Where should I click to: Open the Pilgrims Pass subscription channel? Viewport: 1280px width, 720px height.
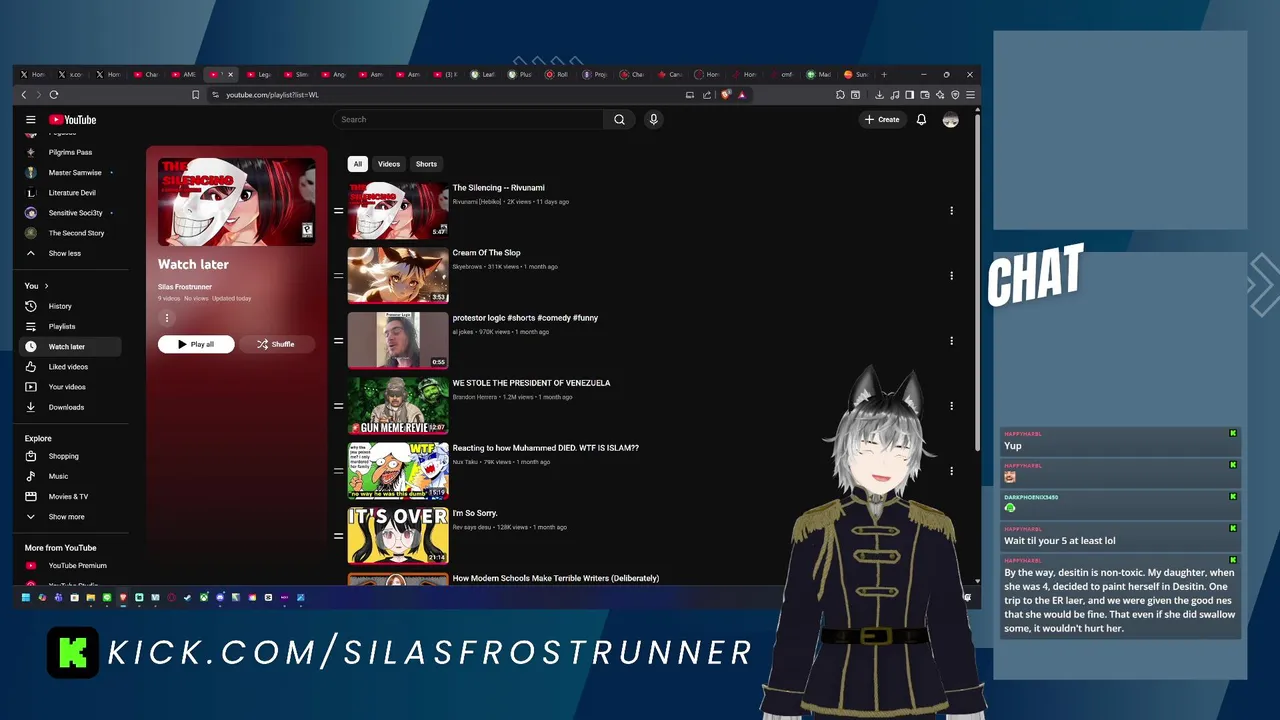tap(70, 152)
